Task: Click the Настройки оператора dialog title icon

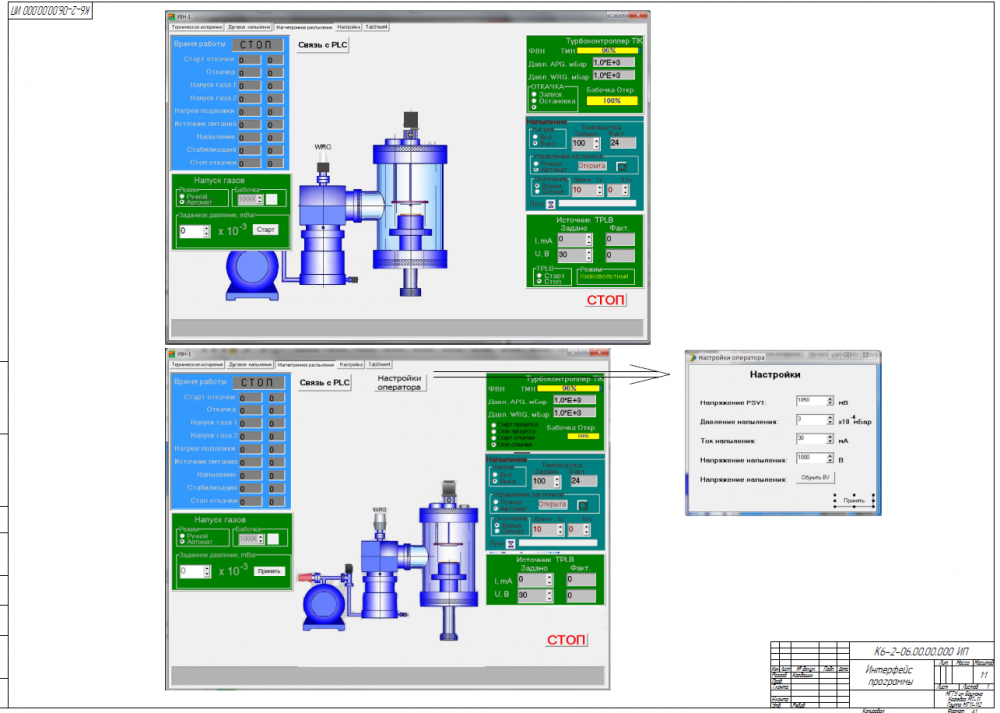Action: pyautogui.click(x=693, y=358)
